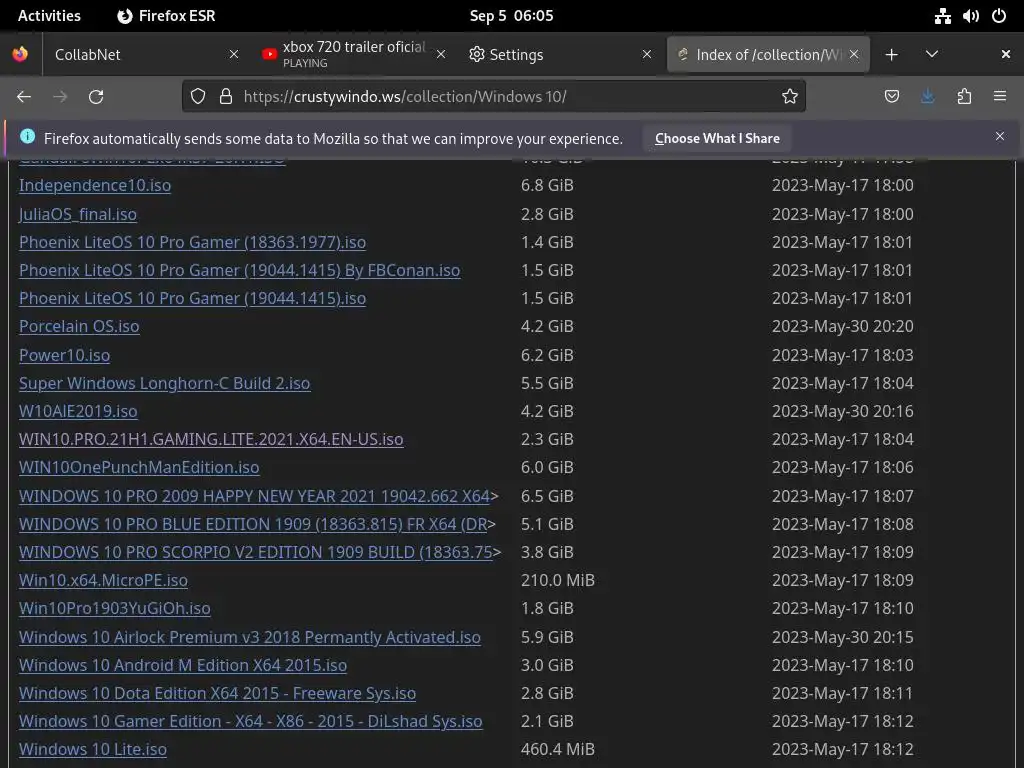Open Firefox ESR app menu
The height and width of the screenshot is (768, 1024).
coord(166,16)
